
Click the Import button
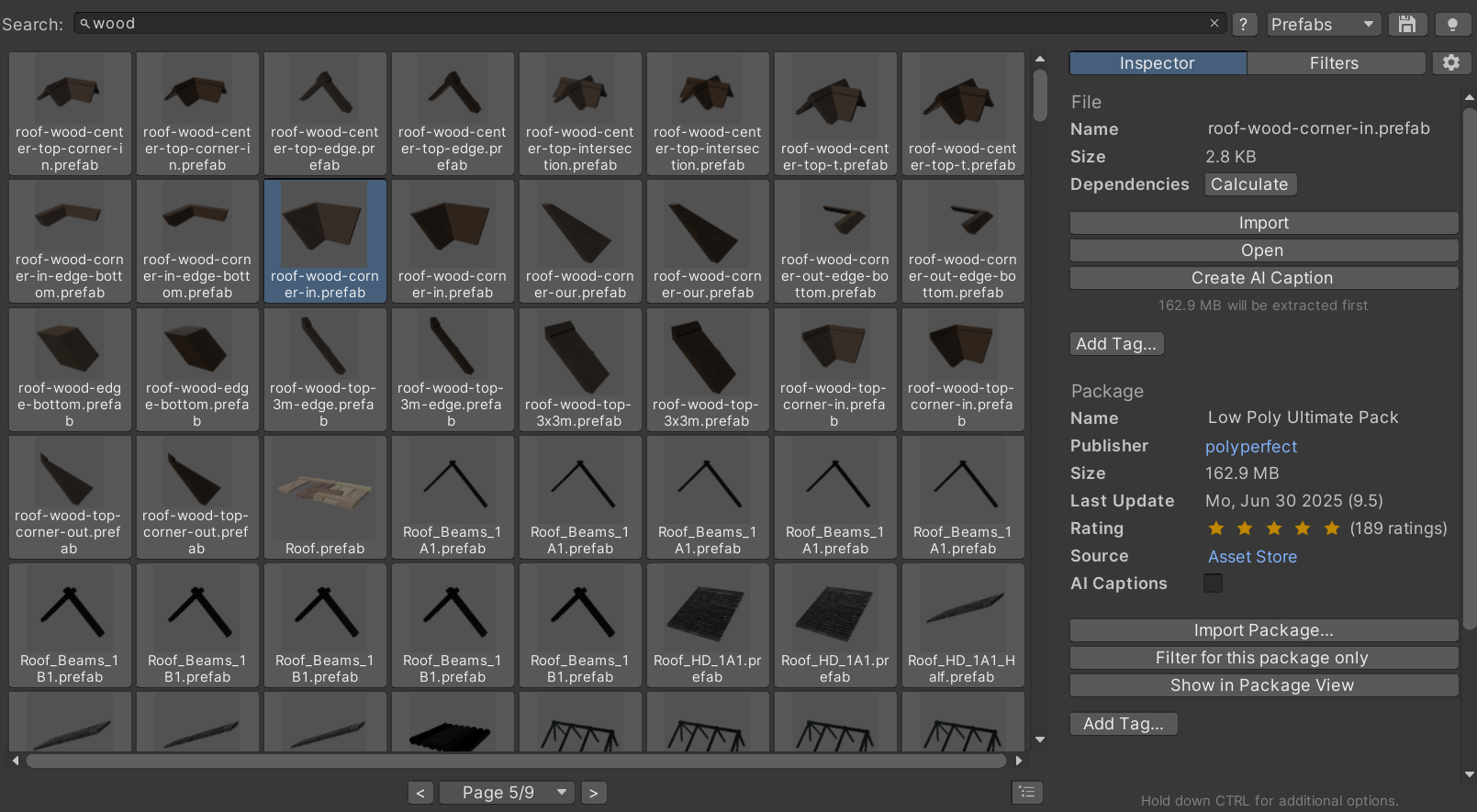pos(1264,223)
